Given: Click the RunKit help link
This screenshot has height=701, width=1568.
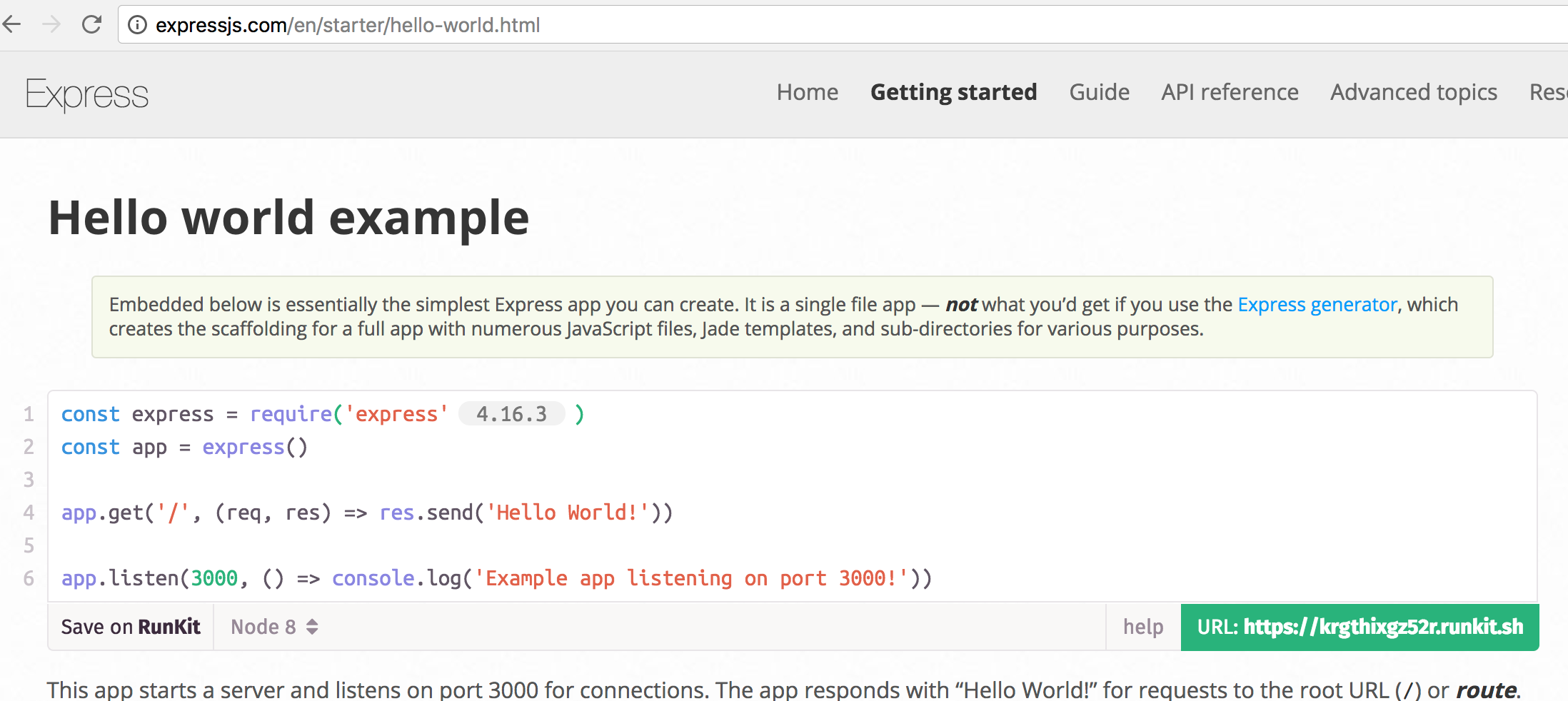Looking at the screenshot, I should coord(1143,627).
